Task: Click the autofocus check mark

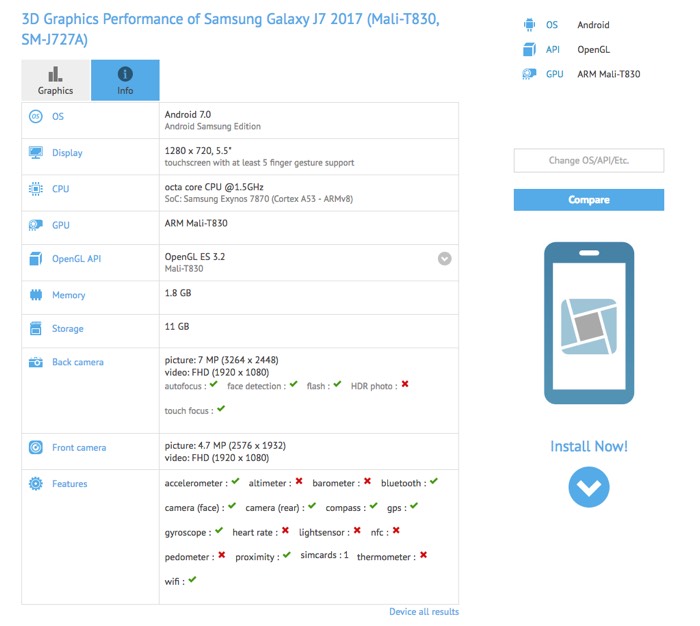Action: (x=214, y=384)
